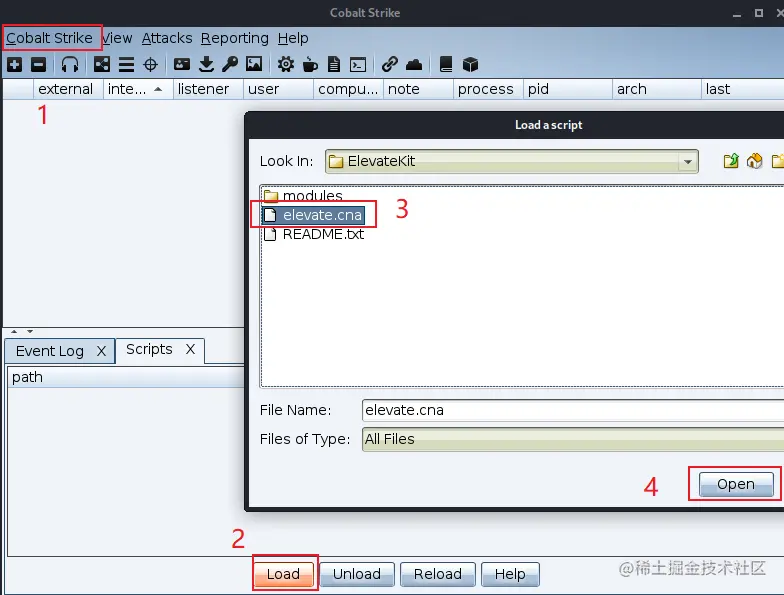Click the Home folder icon in dialog
Screen dimensions: 784x595
click(x=755, y=161)
